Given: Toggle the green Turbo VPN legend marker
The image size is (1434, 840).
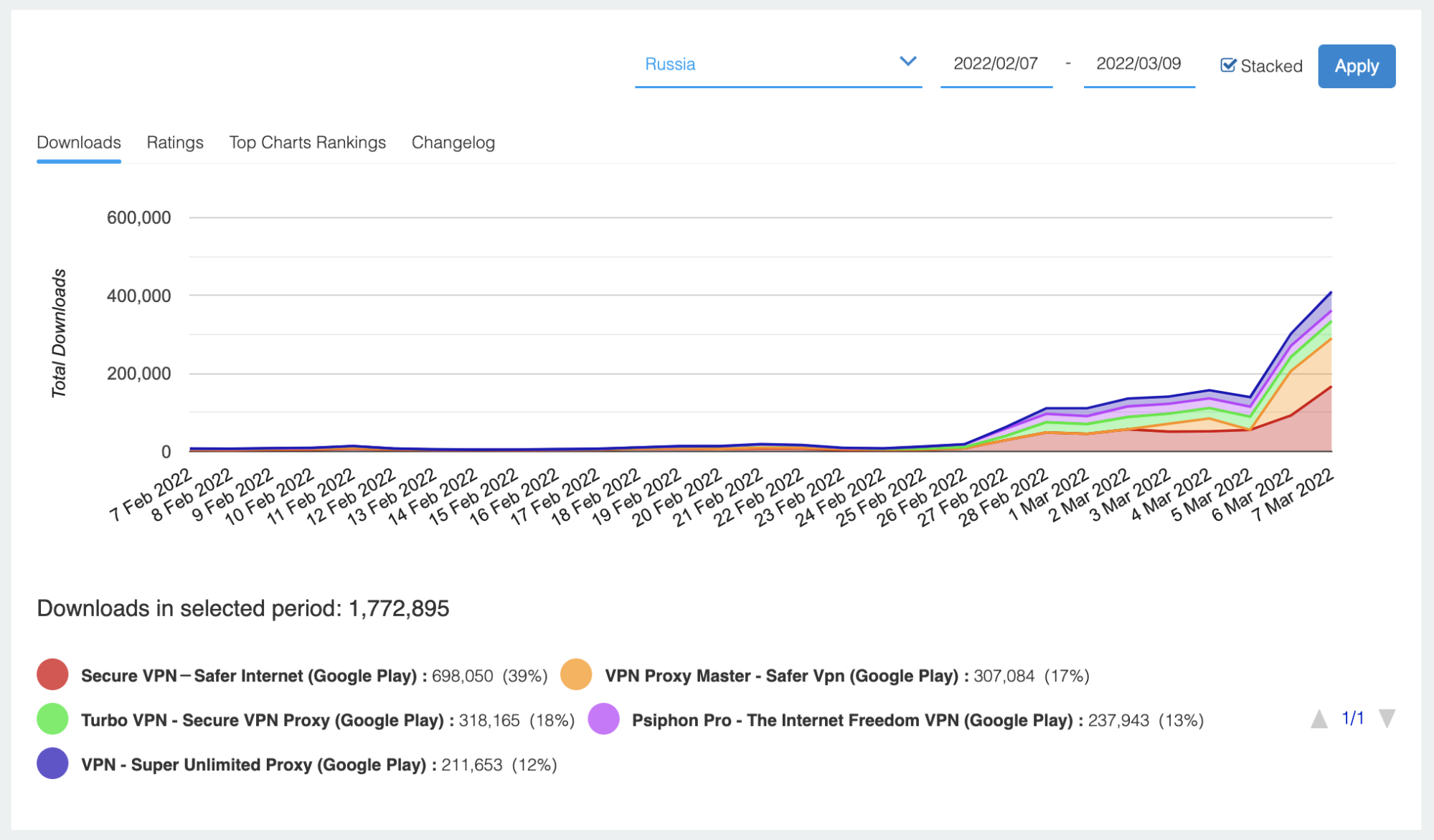Looking at the screenshot, I should [52, 719].
